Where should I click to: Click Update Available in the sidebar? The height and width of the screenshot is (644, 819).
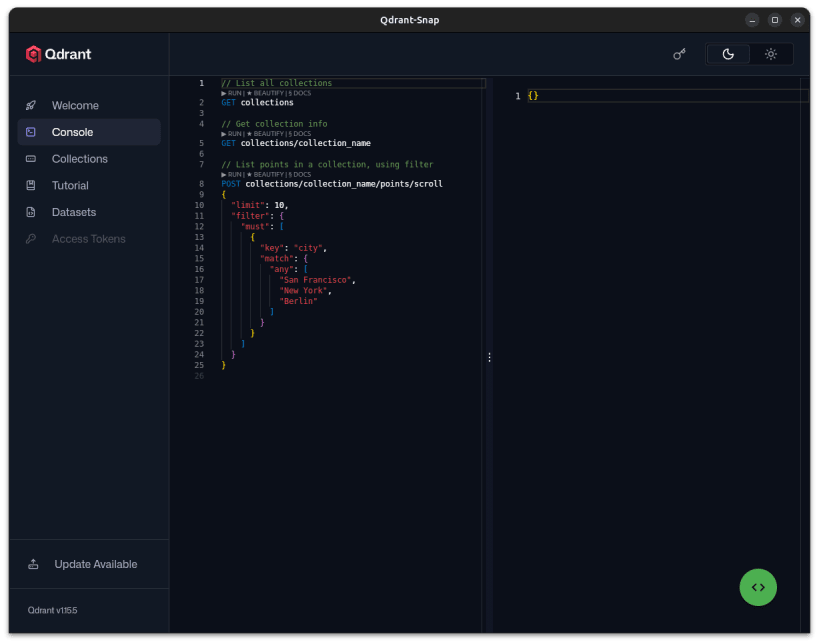click(x=89, y=564)
